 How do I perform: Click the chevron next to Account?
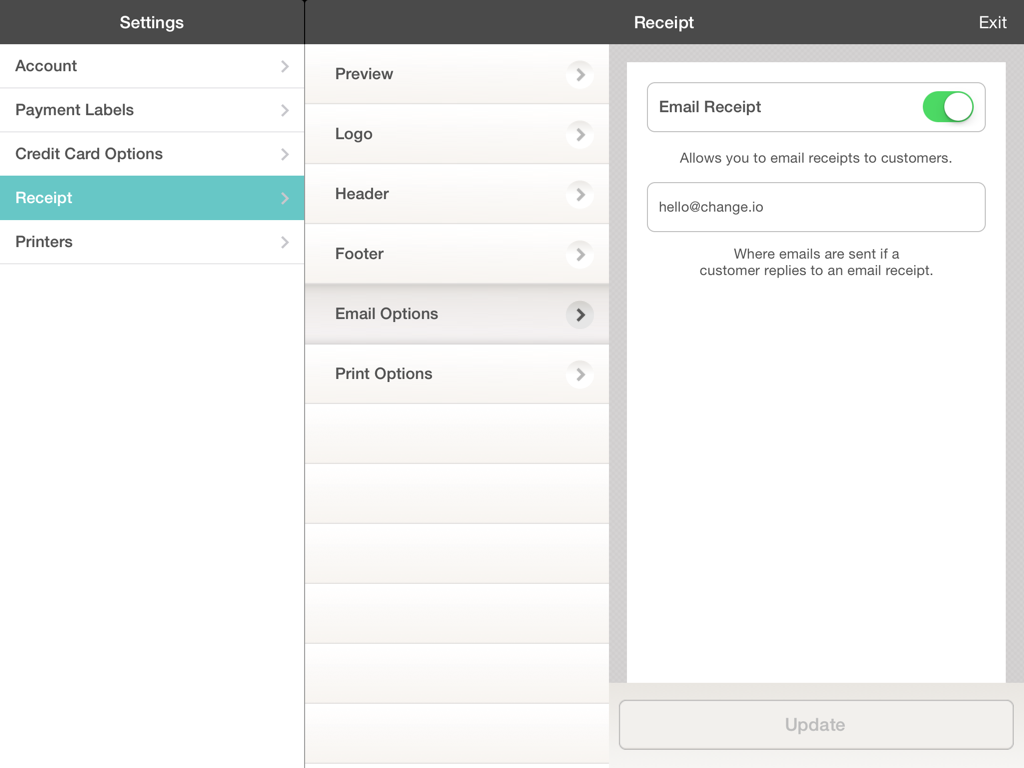[285, 66]
